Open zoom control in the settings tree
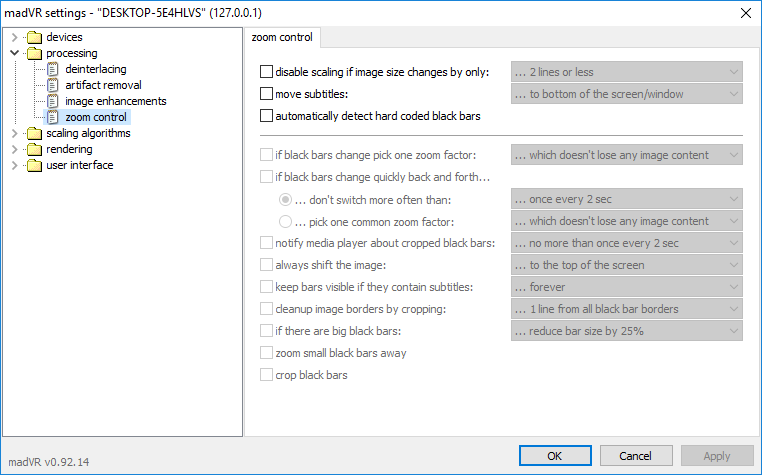This screenshot has height=475, width=762. (x=96, y=117)
